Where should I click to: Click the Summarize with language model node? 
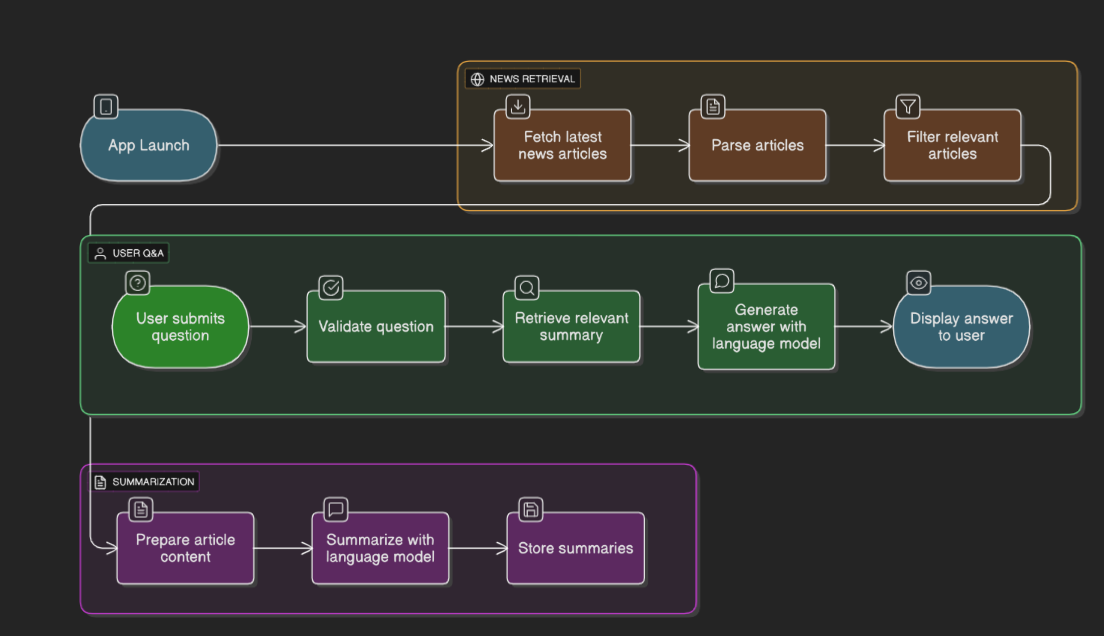coord(380,548)
